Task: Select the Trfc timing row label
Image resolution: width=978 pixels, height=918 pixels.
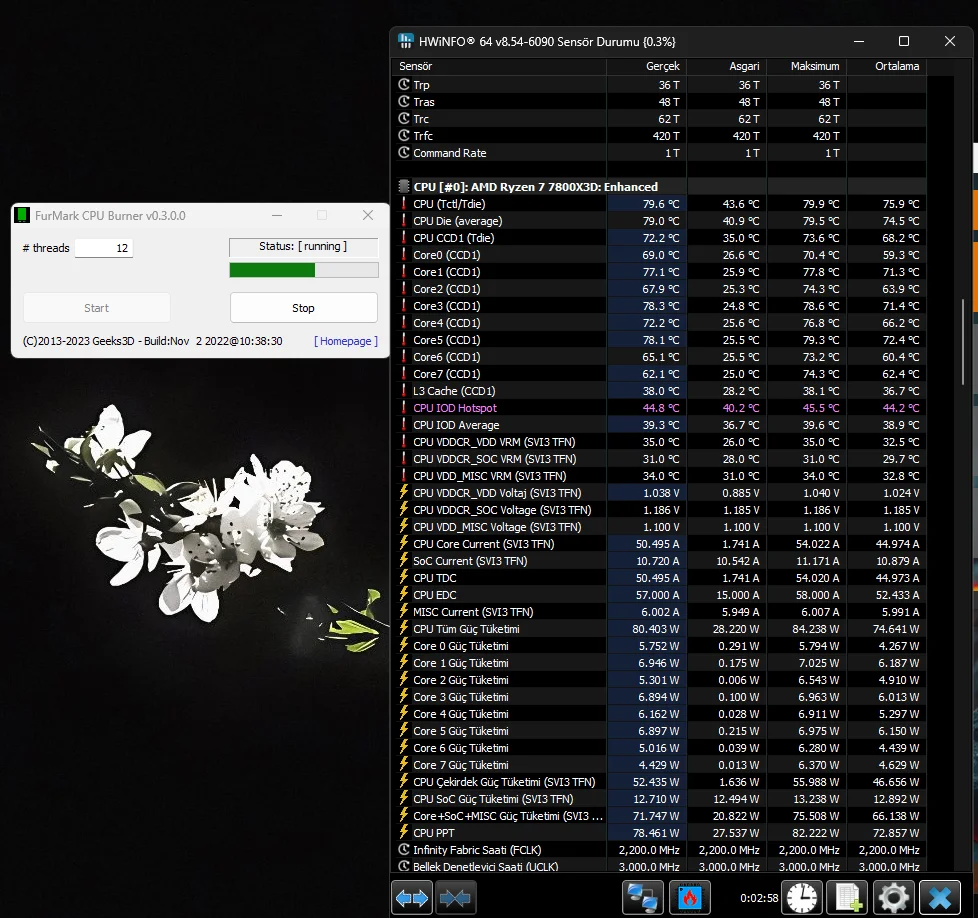Action: point(423,136)
